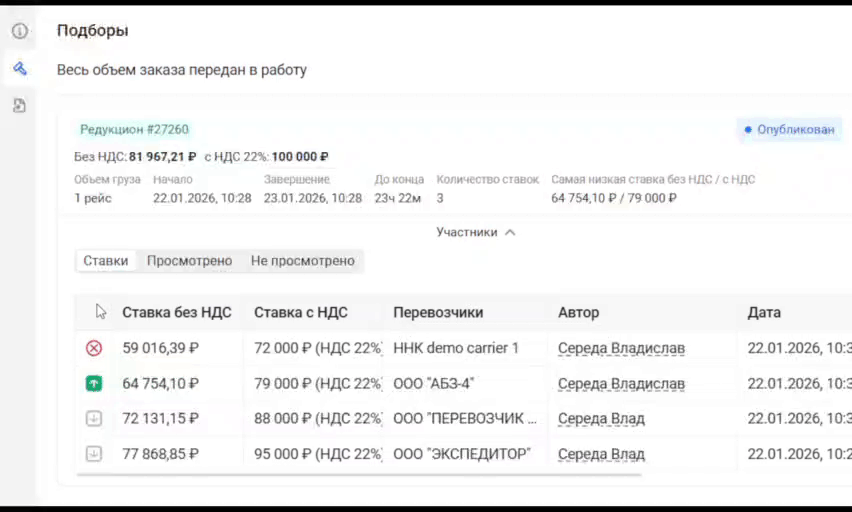Switch to the Просмотрено tab
The image size is (852, 512).
[x=189, y=261]
